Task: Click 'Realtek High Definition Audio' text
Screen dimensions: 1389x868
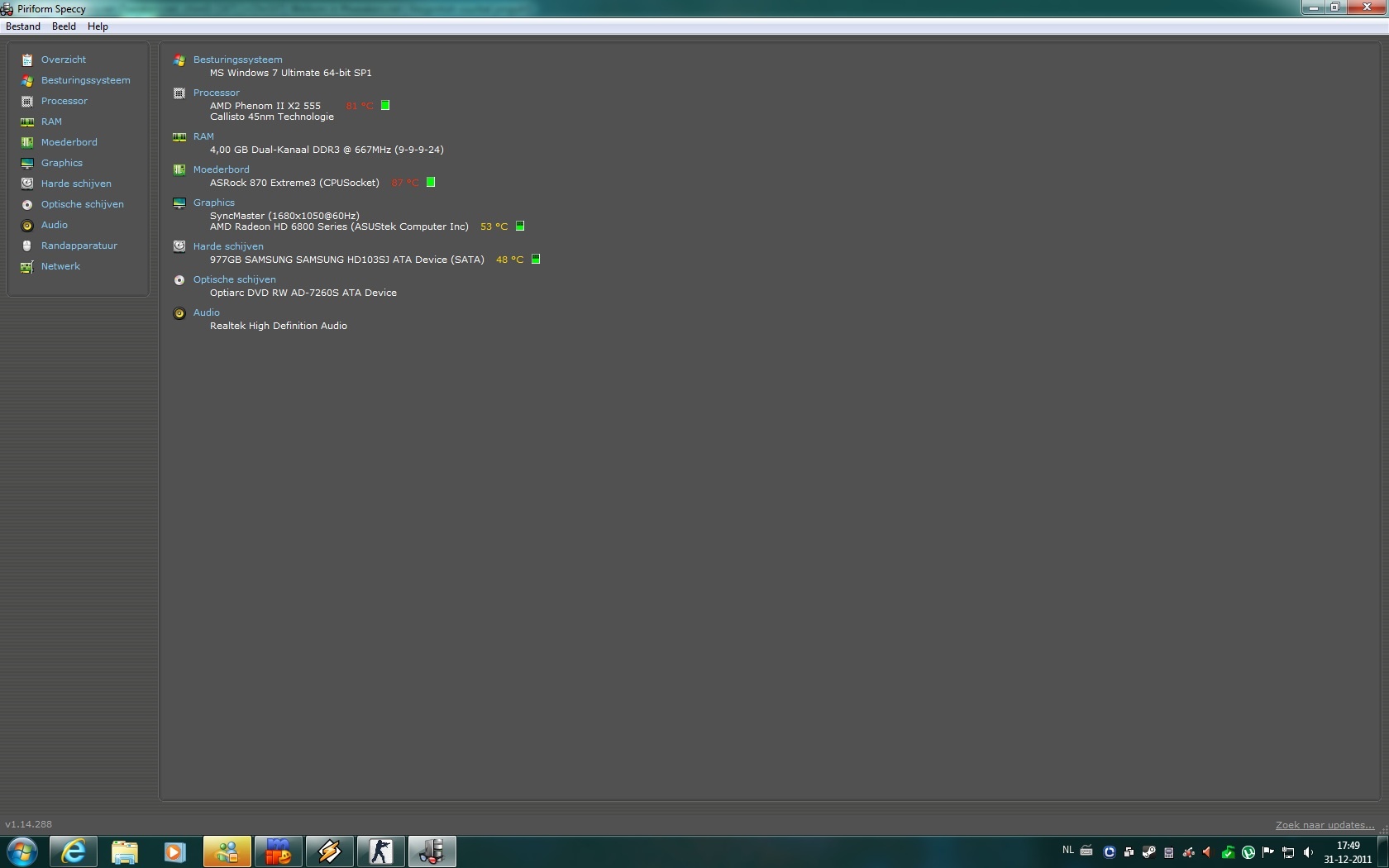Action: coord(279,326)
